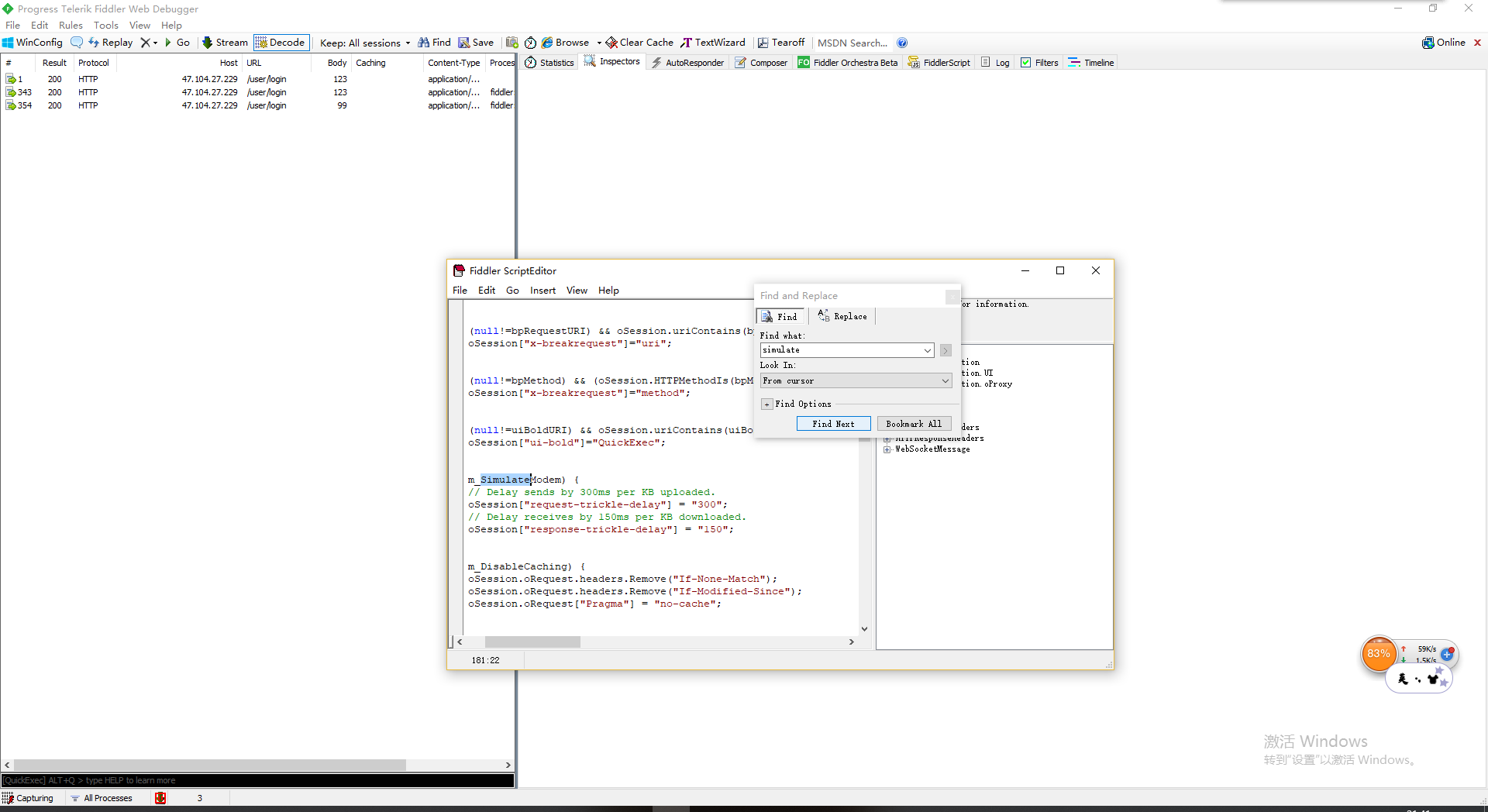This screenshot has height=812, width=1488.
Task: Open the Find what combo box dropdown
Action: pos(927,350)
